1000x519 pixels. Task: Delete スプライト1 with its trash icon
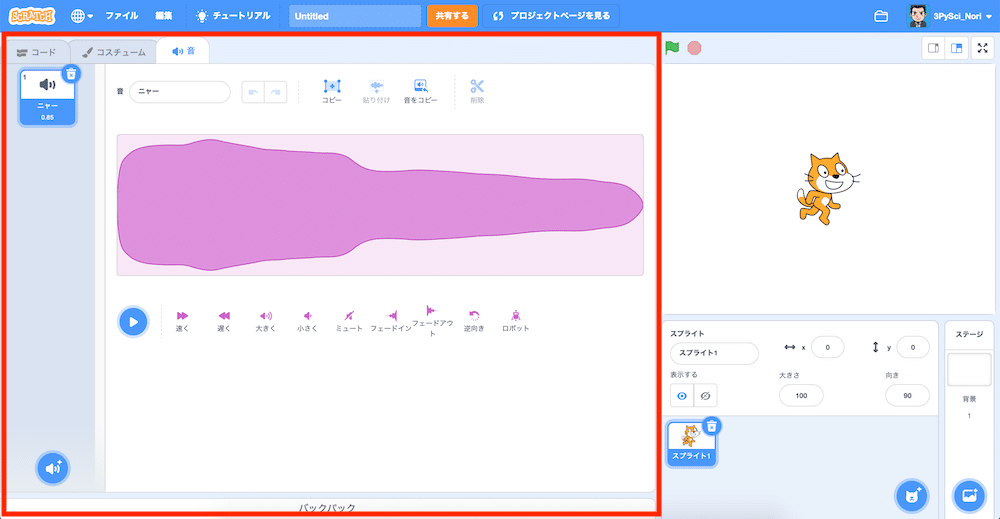pos(712,426)
